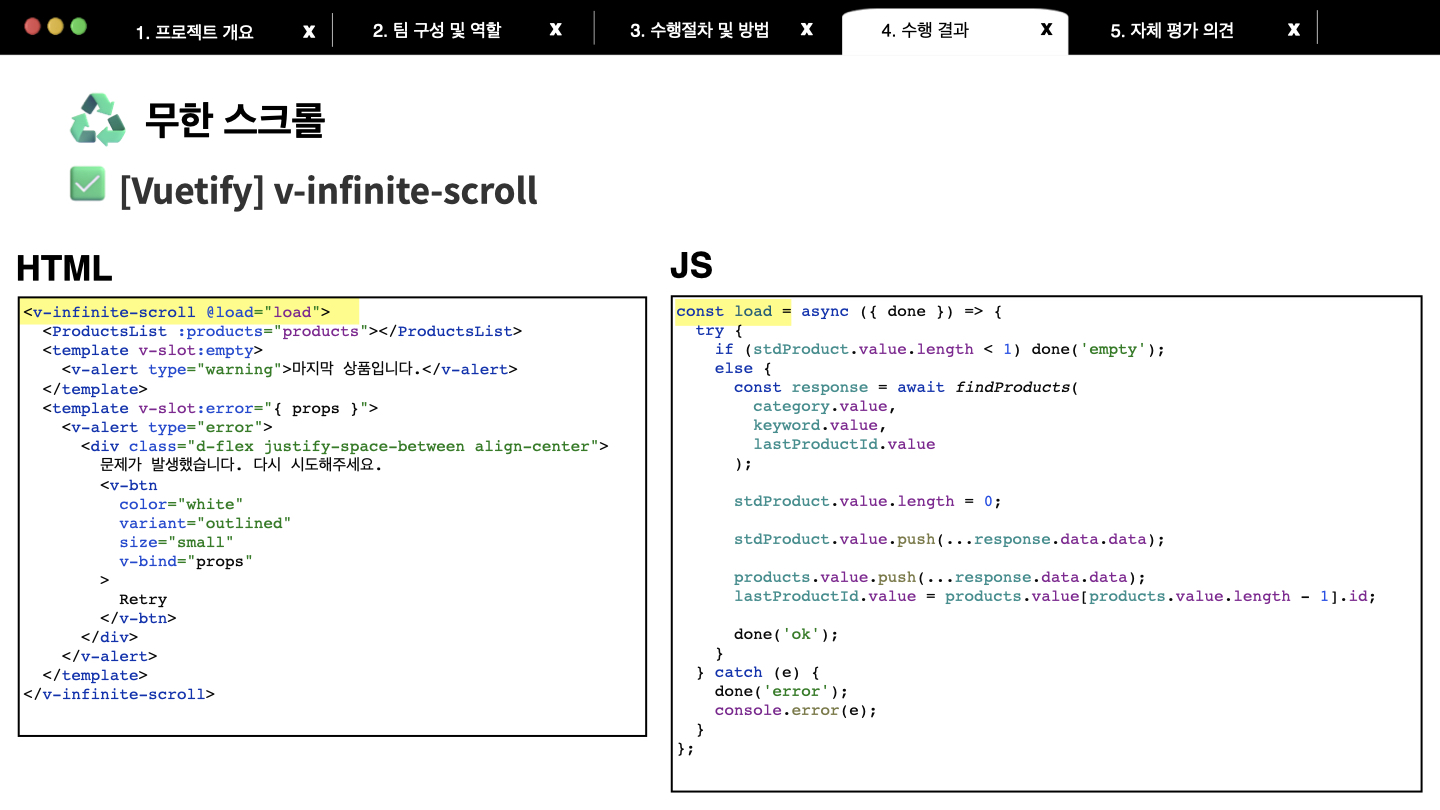
Task: Click the '<template v-slot:error="{ props }">' line
Action: pos(210,408)
